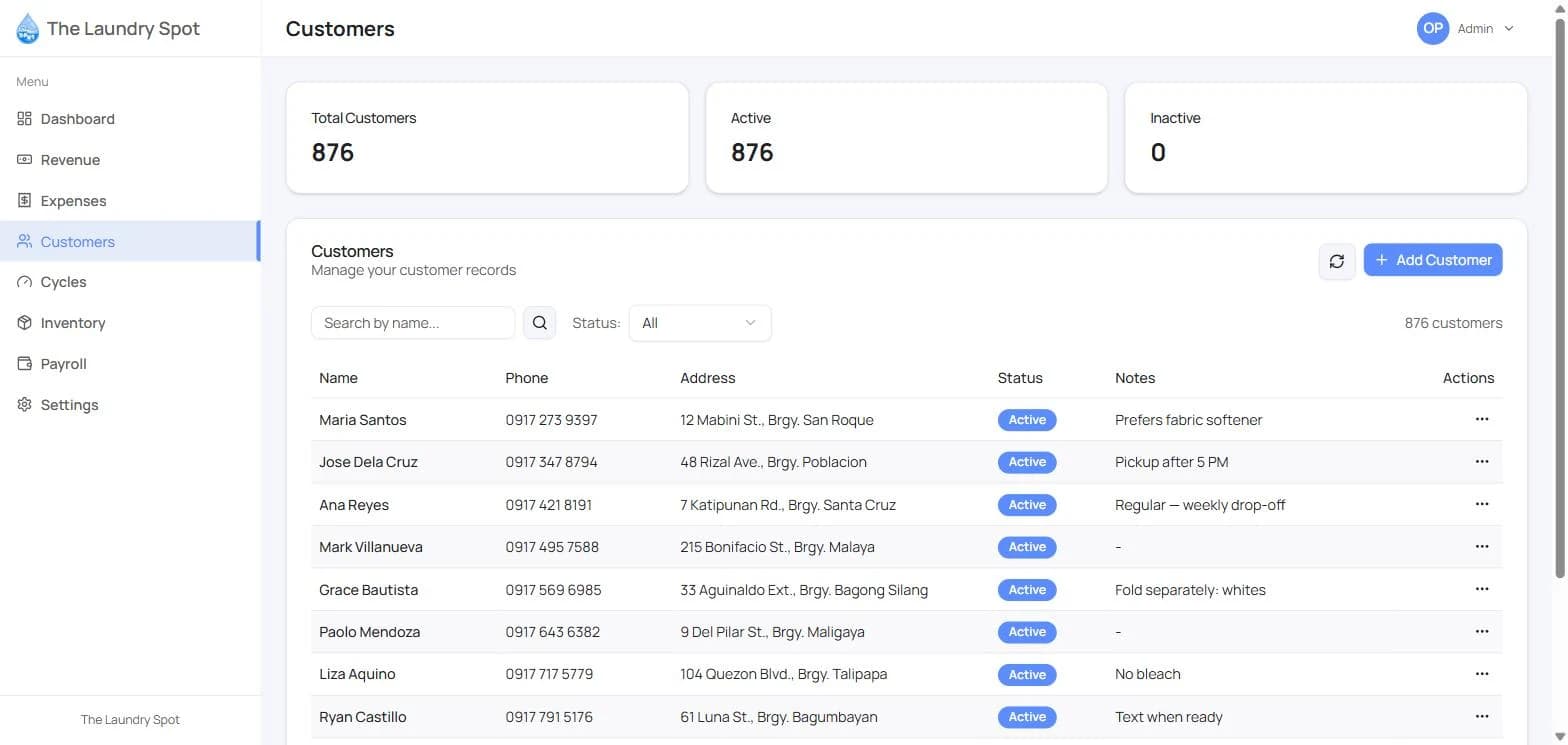Click the Total Customers card

[487, 138]
